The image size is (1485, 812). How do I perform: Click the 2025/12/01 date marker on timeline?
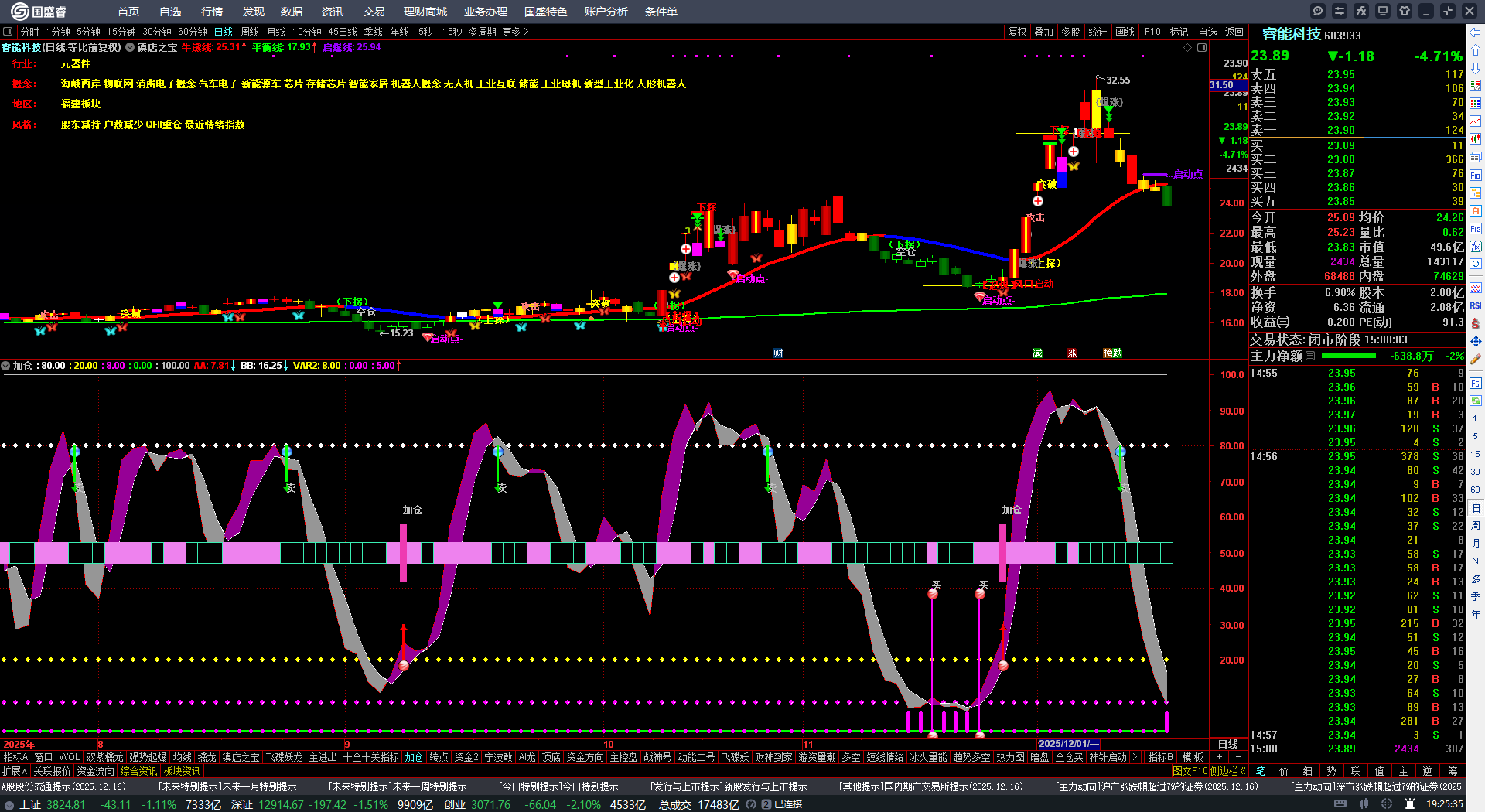tap(1068, 744)
